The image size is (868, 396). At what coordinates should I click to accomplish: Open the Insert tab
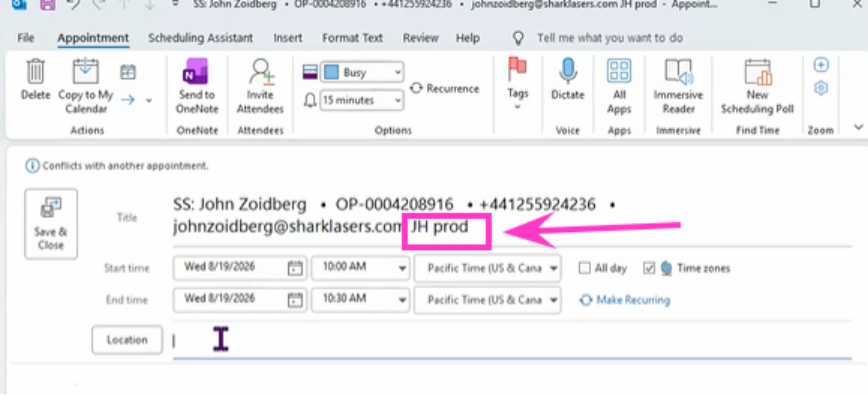point(288,38)
